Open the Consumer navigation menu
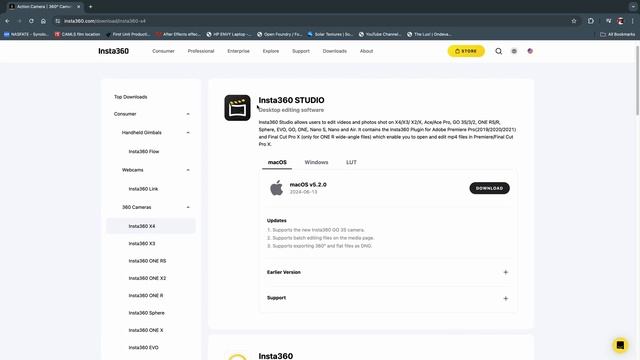The height and width of the screenshot is (360, 640). [x=163, y=51]
